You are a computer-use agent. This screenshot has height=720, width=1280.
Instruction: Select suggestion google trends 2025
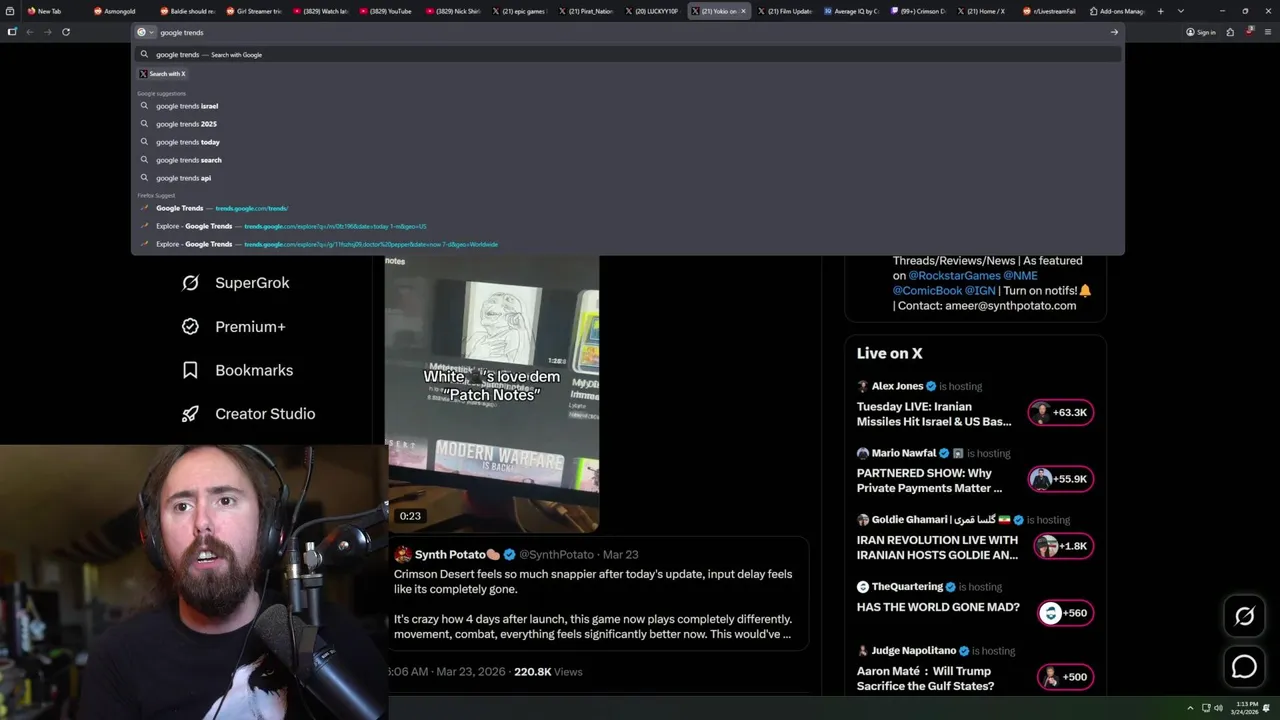[628, 124]
